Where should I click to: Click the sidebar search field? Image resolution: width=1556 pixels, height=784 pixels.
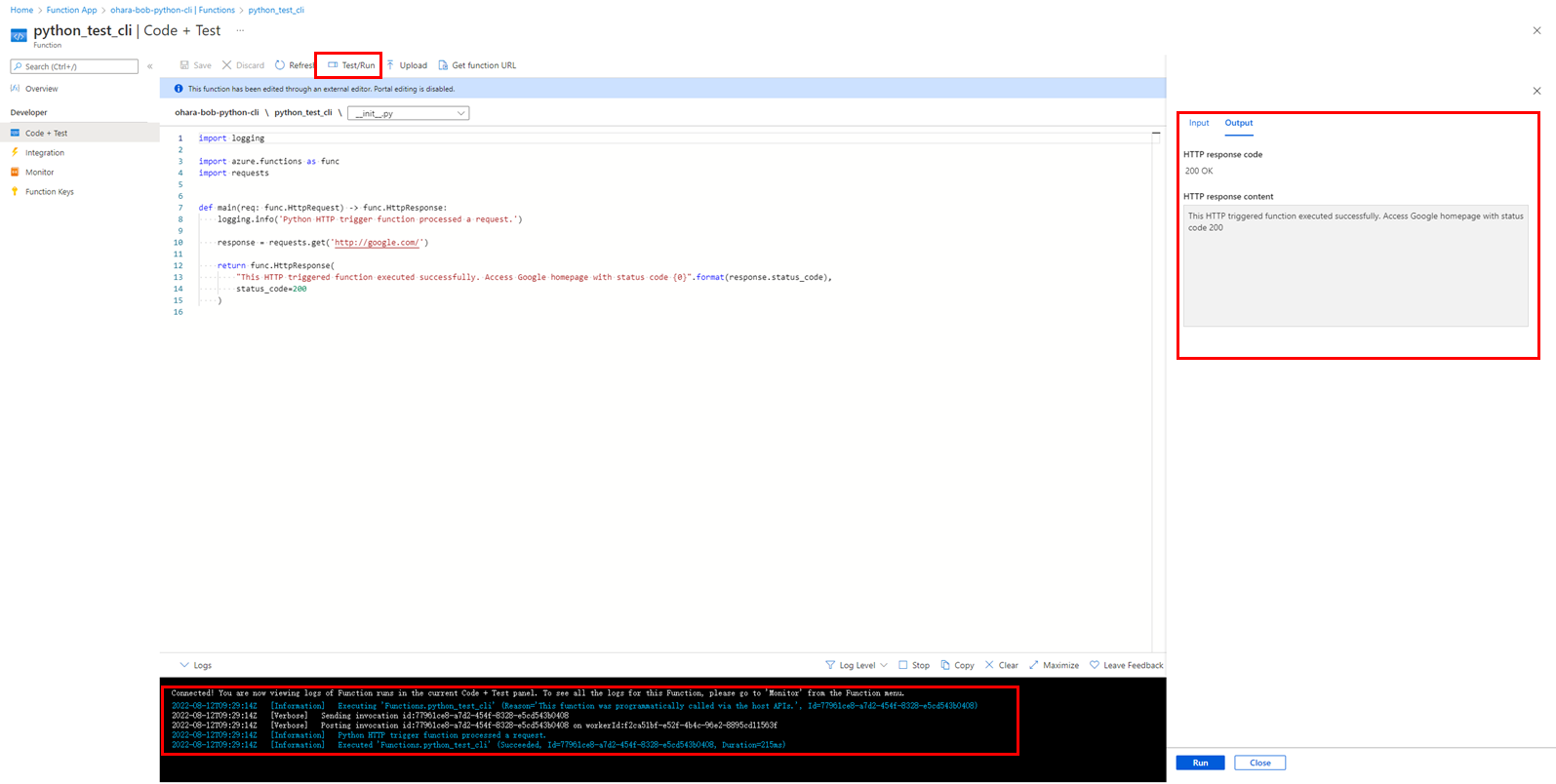click(x=75, y=66)
